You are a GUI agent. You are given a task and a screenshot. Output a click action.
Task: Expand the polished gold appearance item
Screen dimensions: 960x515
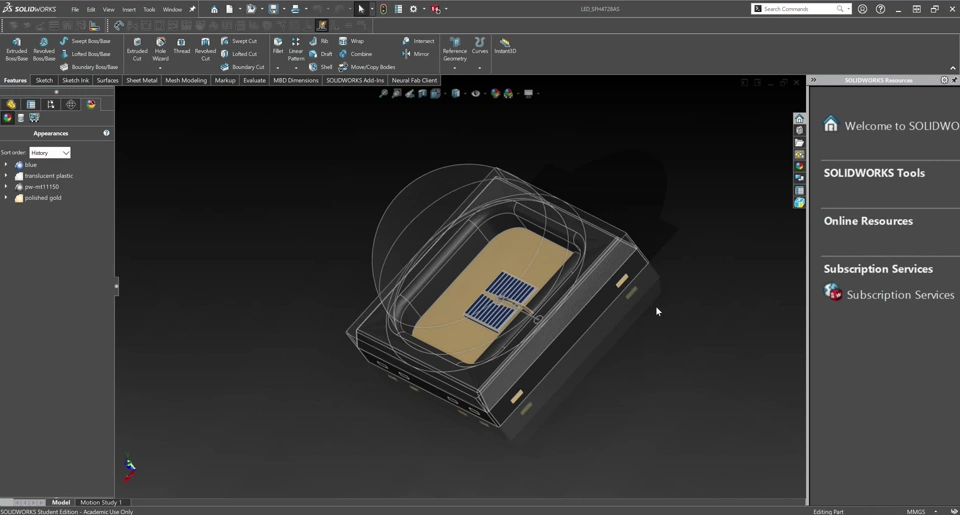6,198
